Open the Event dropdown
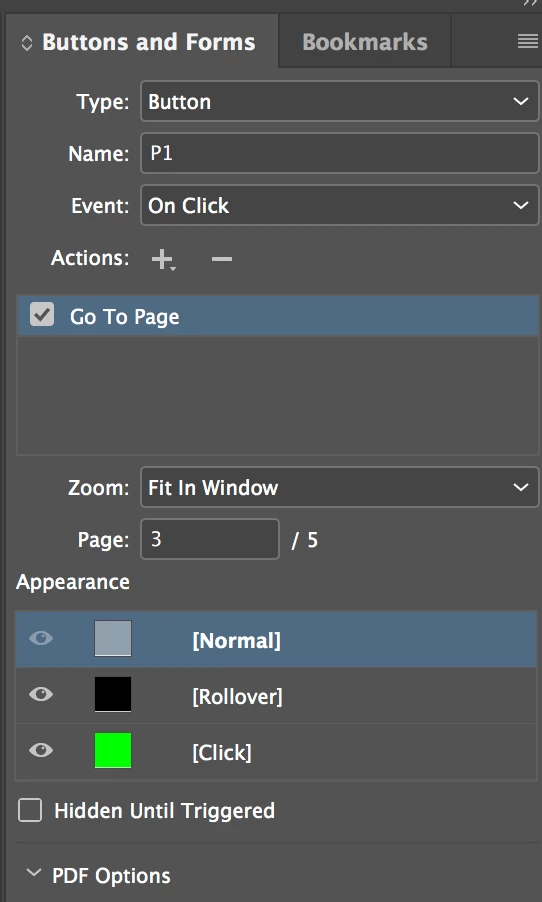The height and width of the screenshot is (902, 542). click(339, 205)
